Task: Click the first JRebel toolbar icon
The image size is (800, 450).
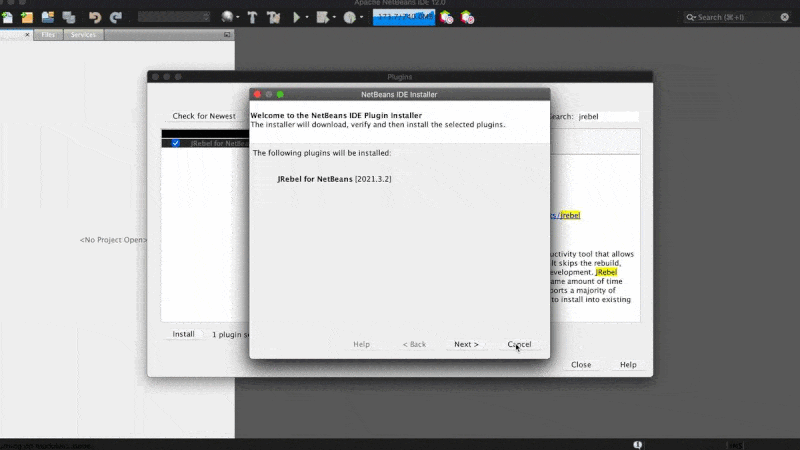Action: pos(446,17)
